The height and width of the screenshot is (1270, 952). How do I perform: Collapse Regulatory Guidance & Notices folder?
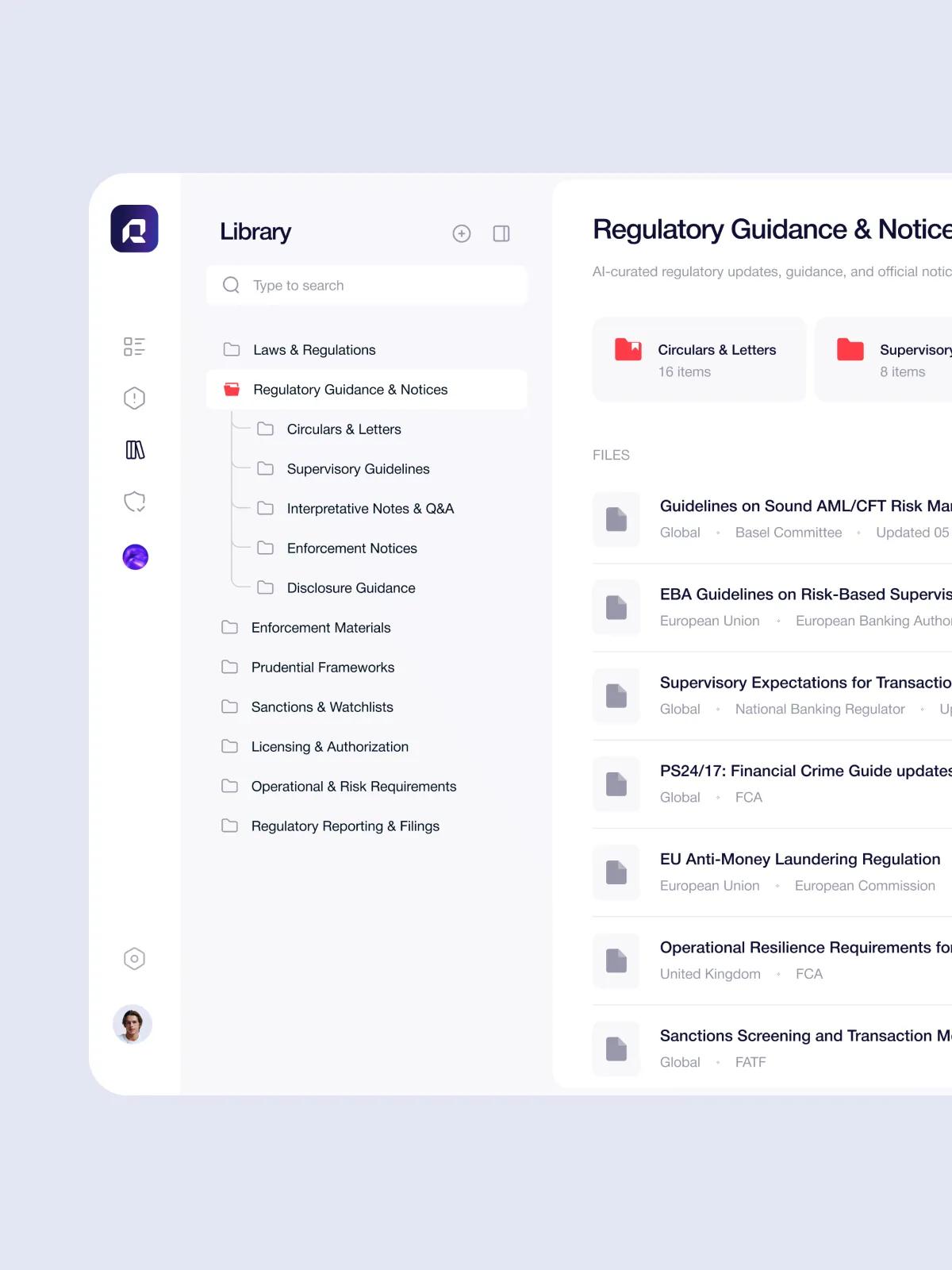(x=367, y=390)
